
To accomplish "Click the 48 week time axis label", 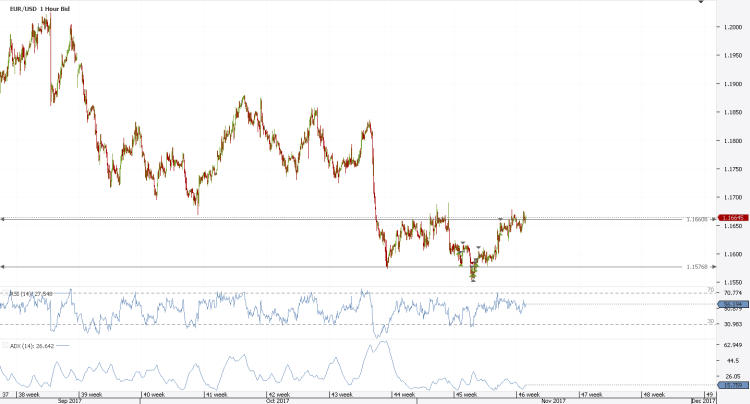I will click(654, 395).
